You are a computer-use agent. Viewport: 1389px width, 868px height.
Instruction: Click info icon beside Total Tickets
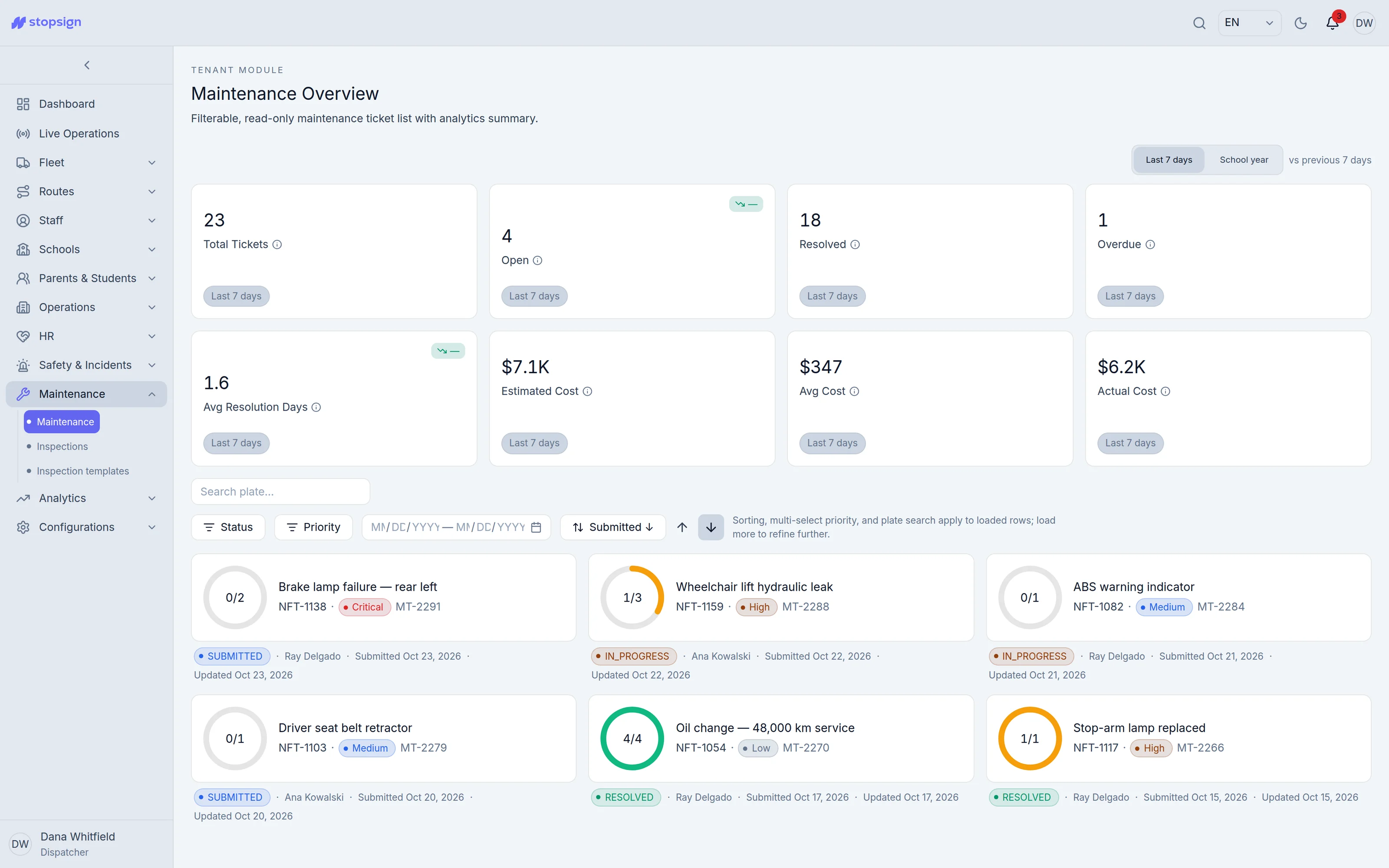277,244
